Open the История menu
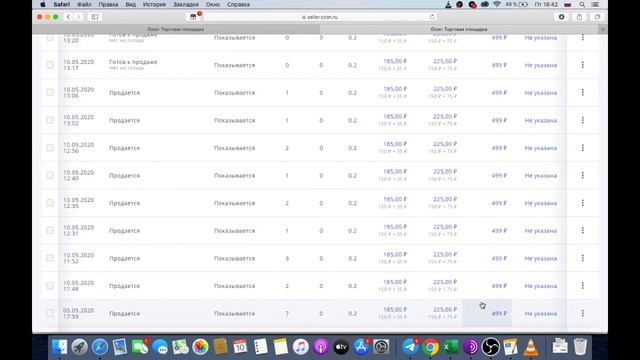 pos(154,4)
